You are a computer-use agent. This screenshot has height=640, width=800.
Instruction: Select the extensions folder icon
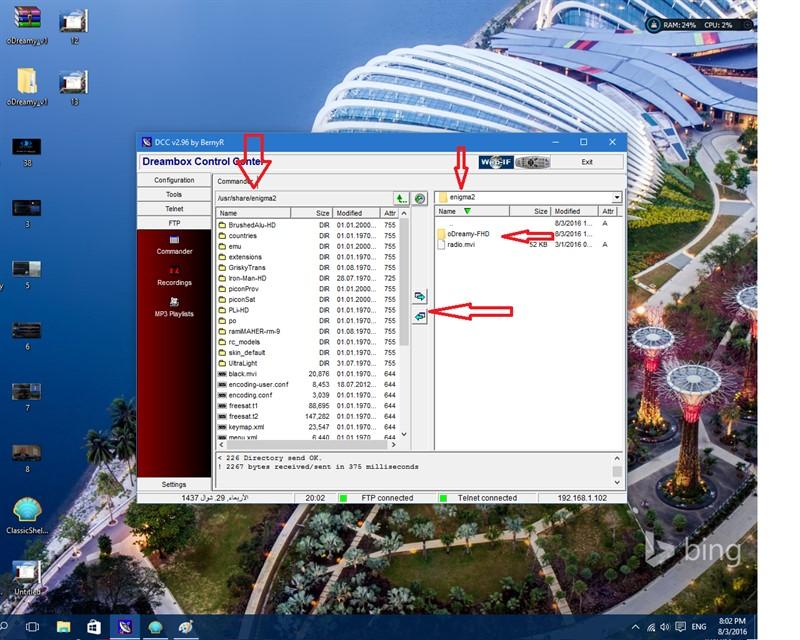(x=222, y=257)
